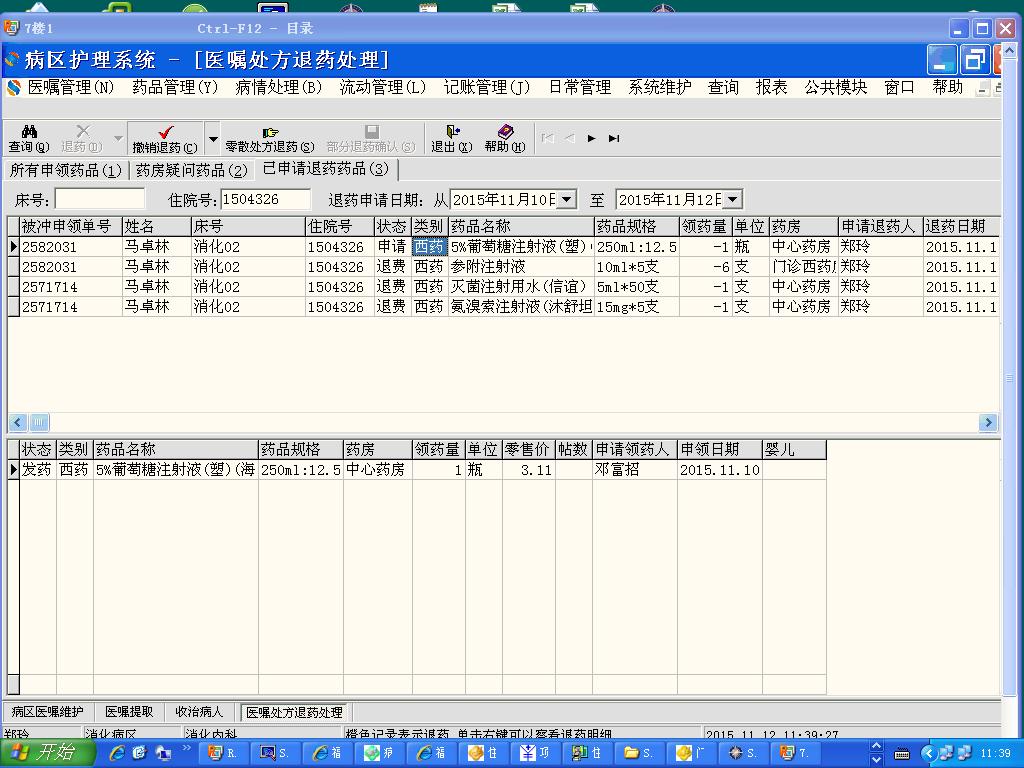Open 报表 menu
Viewport: 1024px width, 768px height.
pos(771,87)
